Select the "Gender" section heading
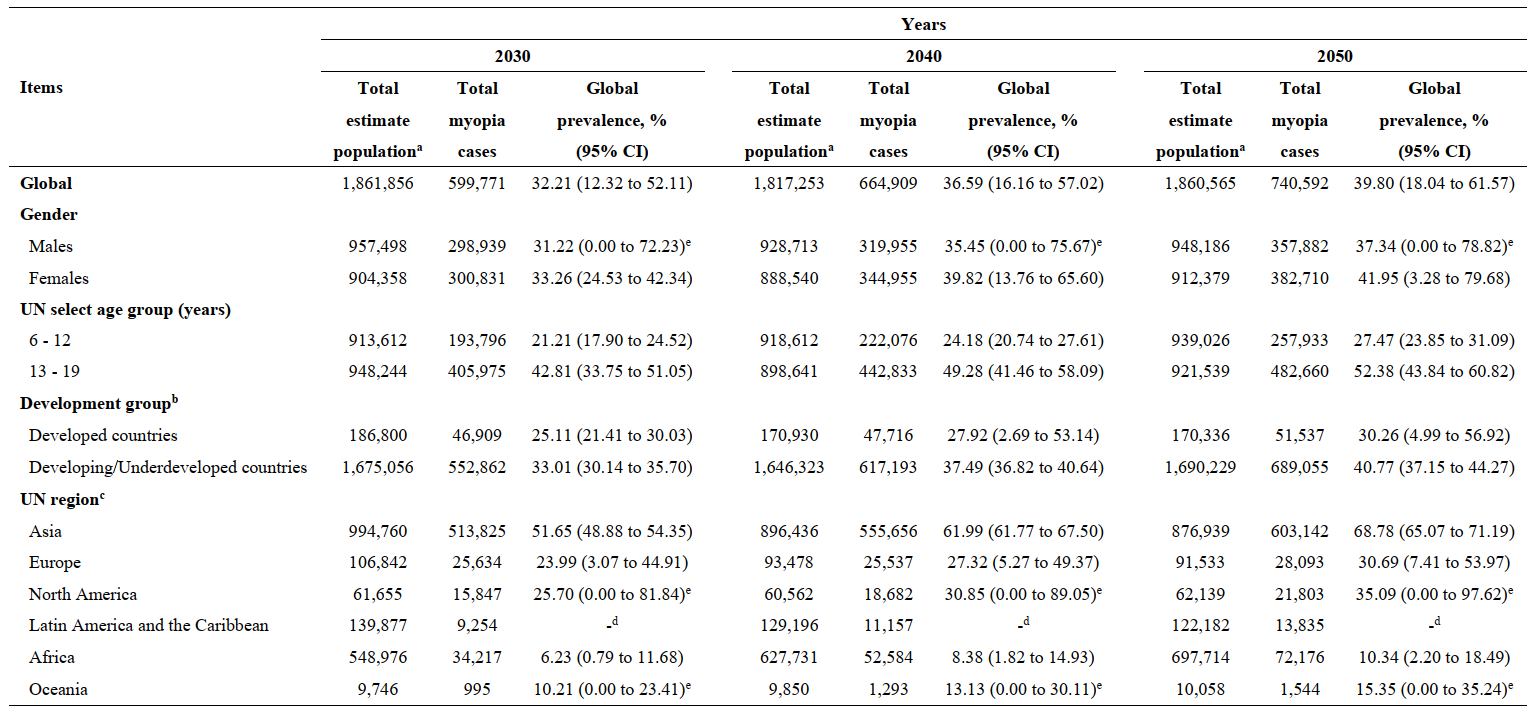Viewport: 1534px width, 712px height. [x=49, y=215]
